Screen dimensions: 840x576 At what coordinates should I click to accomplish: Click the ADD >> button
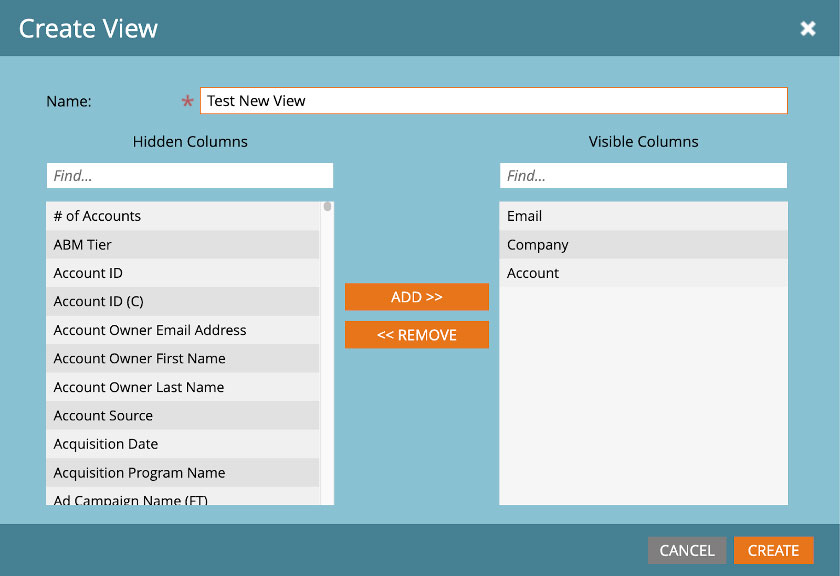(417, 296)
